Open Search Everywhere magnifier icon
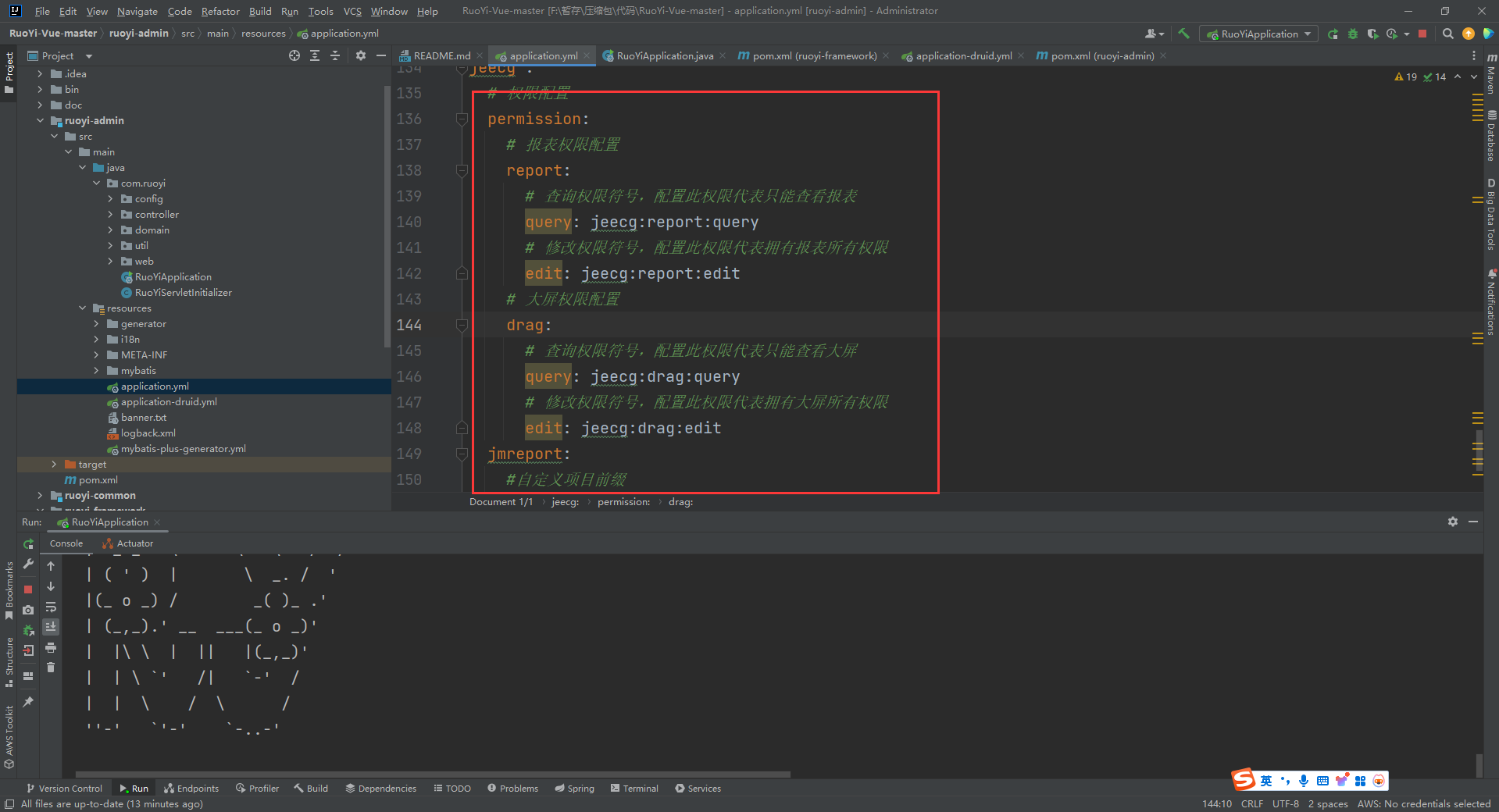 1448,34
